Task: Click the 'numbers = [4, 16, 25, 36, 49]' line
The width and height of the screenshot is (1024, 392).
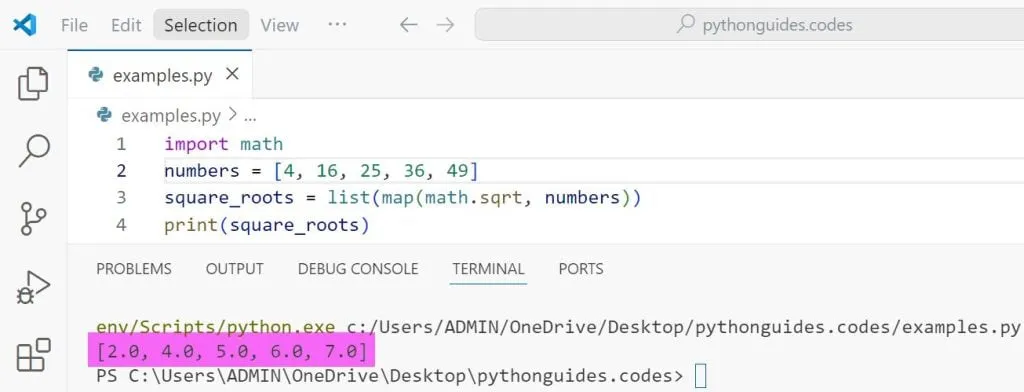Action: coord(321,171)
